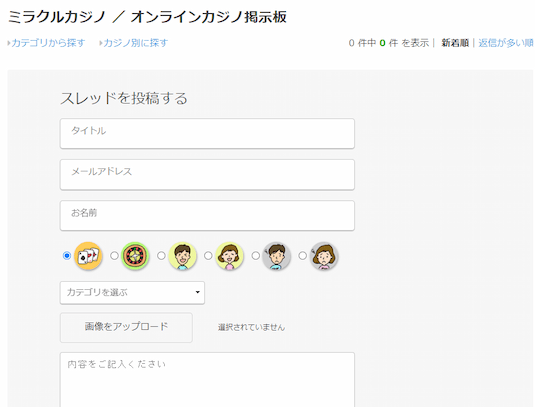Choose the smiling girl avatar image
535x407 pixels.
[230, 256]
